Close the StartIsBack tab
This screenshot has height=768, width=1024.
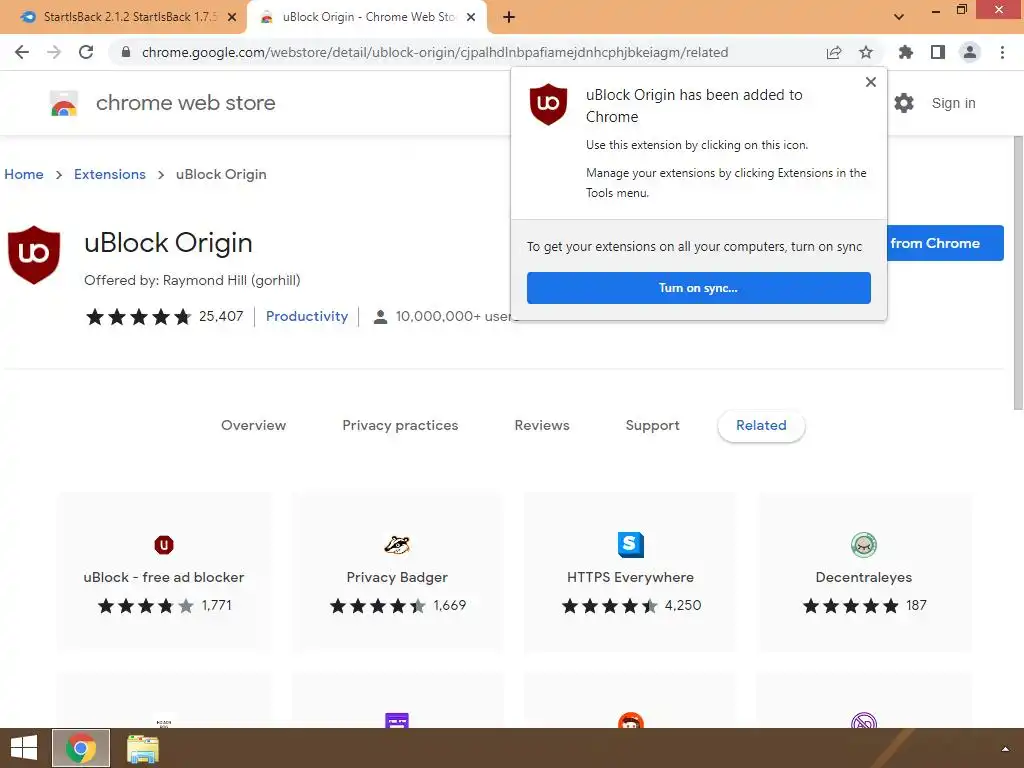pos(232,17)
